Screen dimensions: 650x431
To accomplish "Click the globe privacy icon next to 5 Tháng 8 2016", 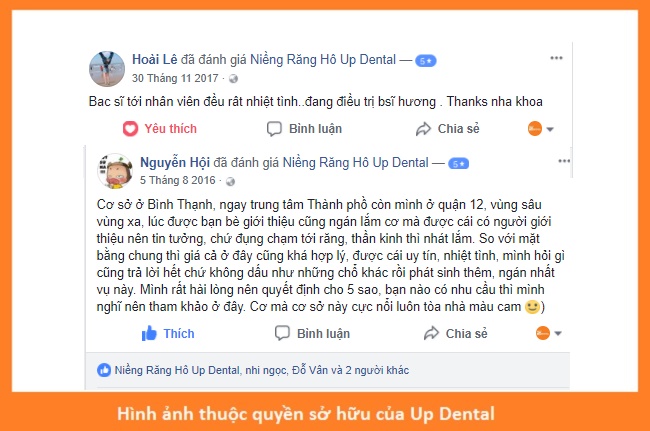I will coord(230,181).
